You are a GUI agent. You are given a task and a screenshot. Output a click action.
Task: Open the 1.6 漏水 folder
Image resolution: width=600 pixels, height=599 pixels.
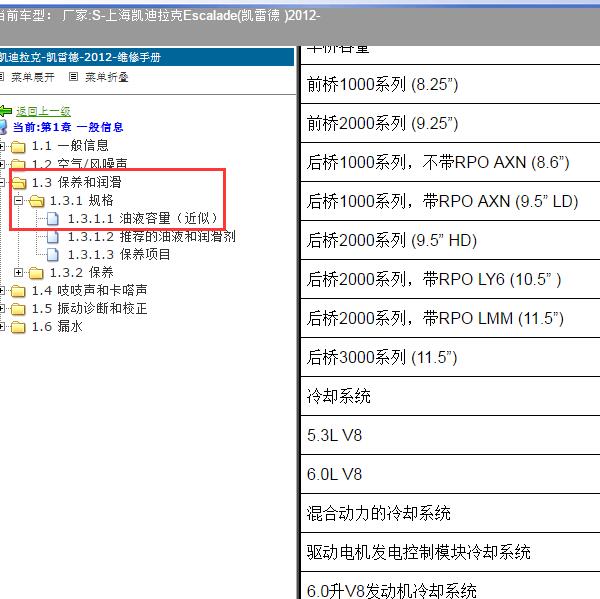pos(57,326)
